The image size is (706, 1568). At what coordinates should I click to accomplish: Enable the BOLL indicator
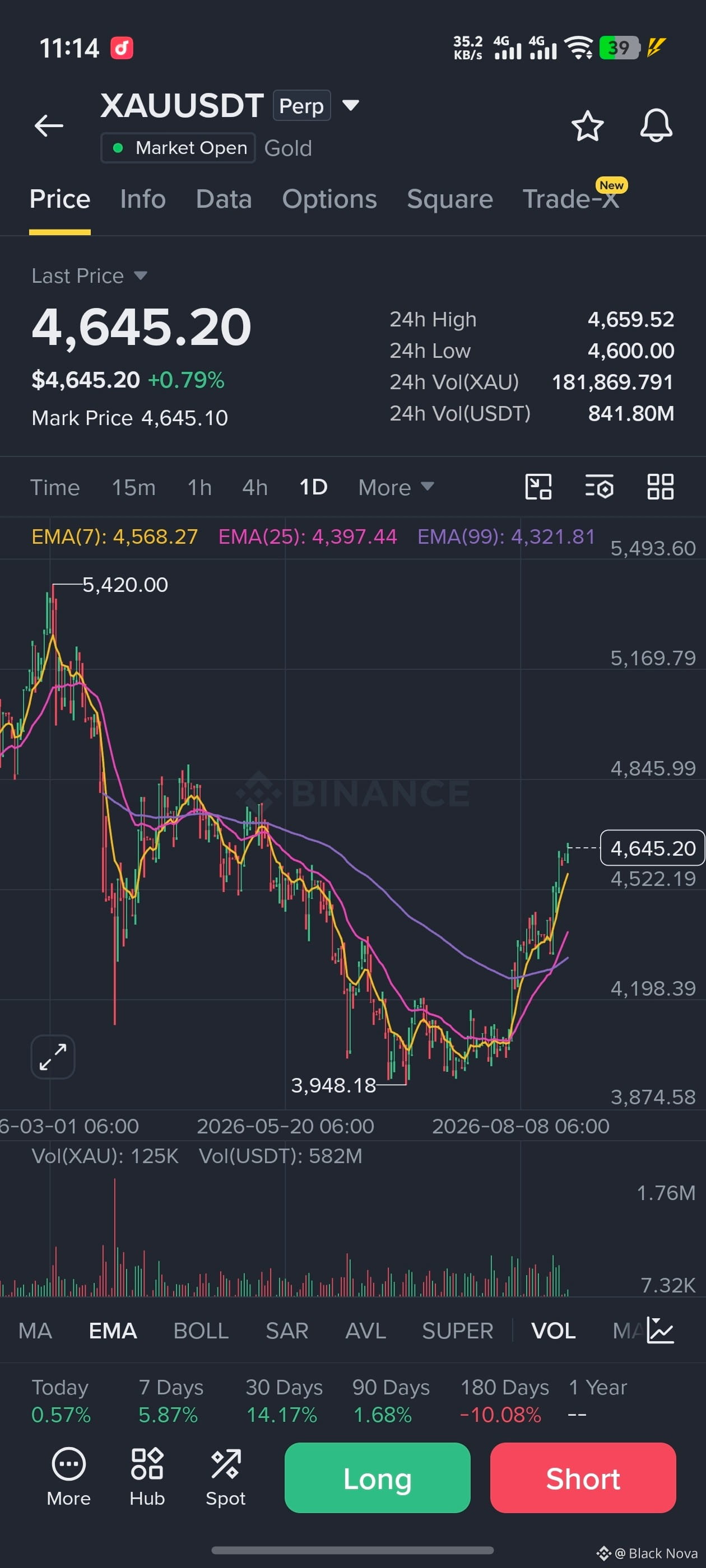tap(201, 1330)
